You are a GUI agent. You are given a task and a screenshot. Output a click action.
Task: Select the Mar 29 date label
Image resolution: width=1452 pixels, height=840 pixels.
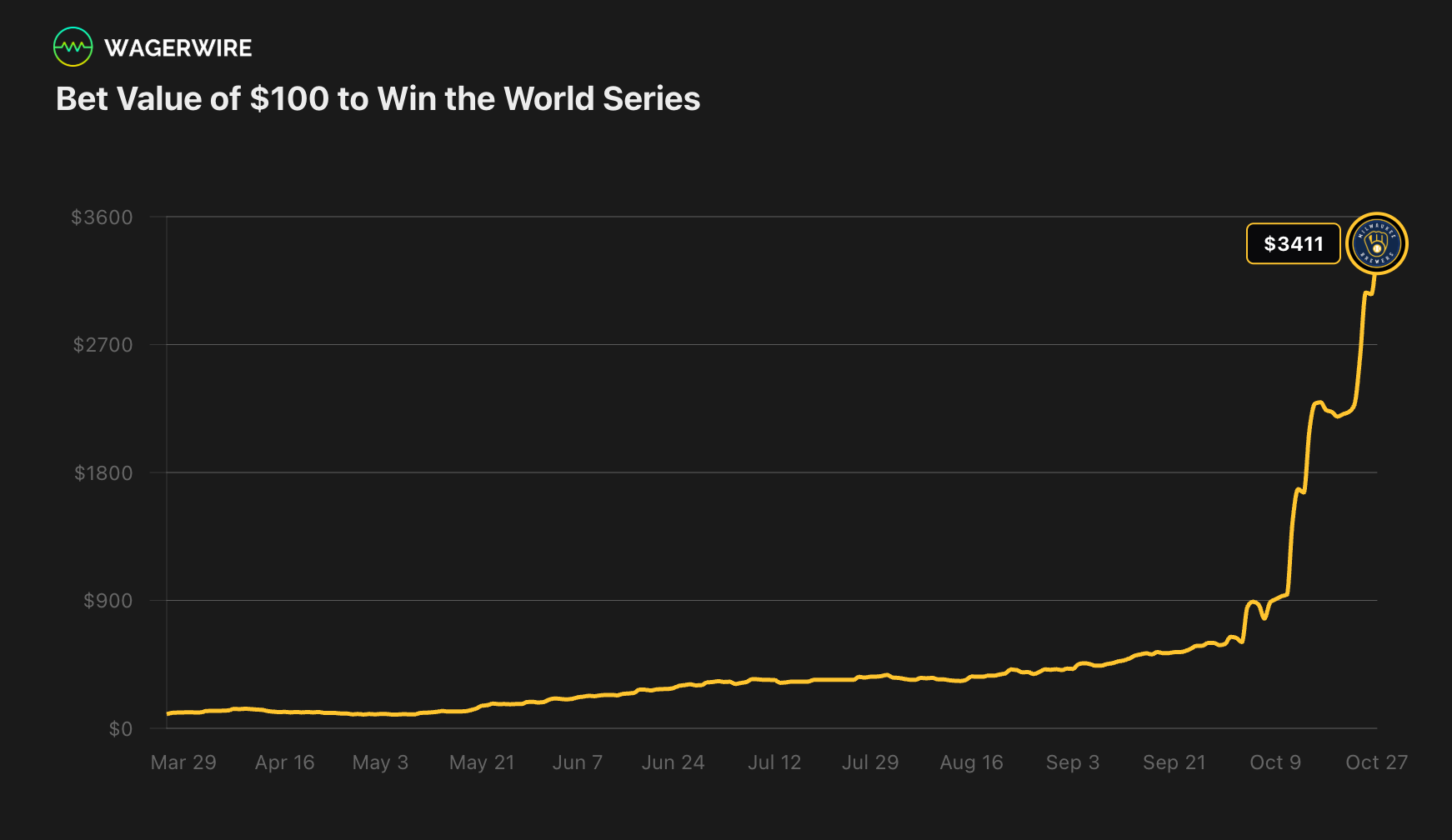[183, 762]
